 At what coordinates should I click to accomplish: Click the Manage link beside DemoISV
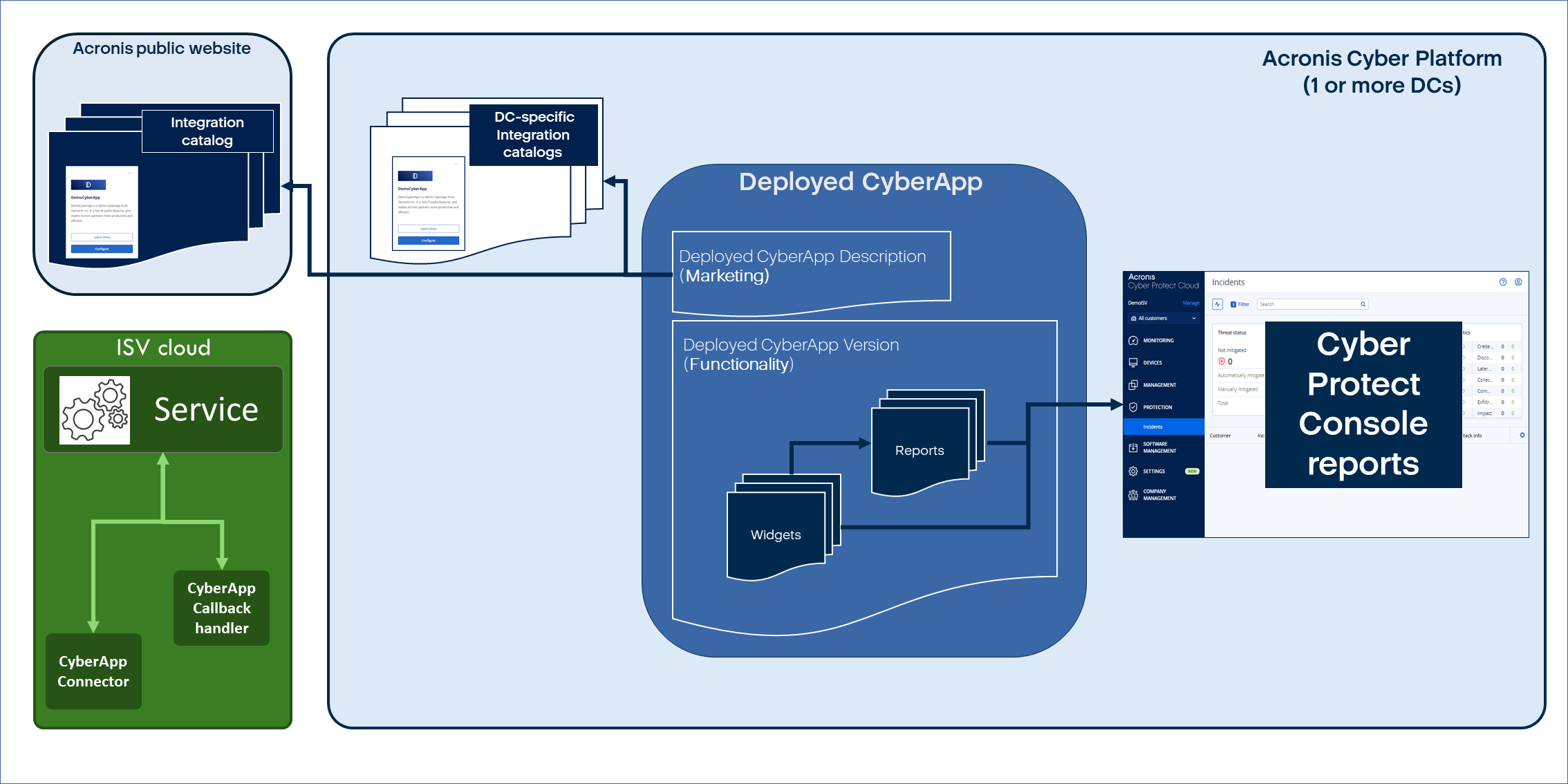click(1191, 303)
